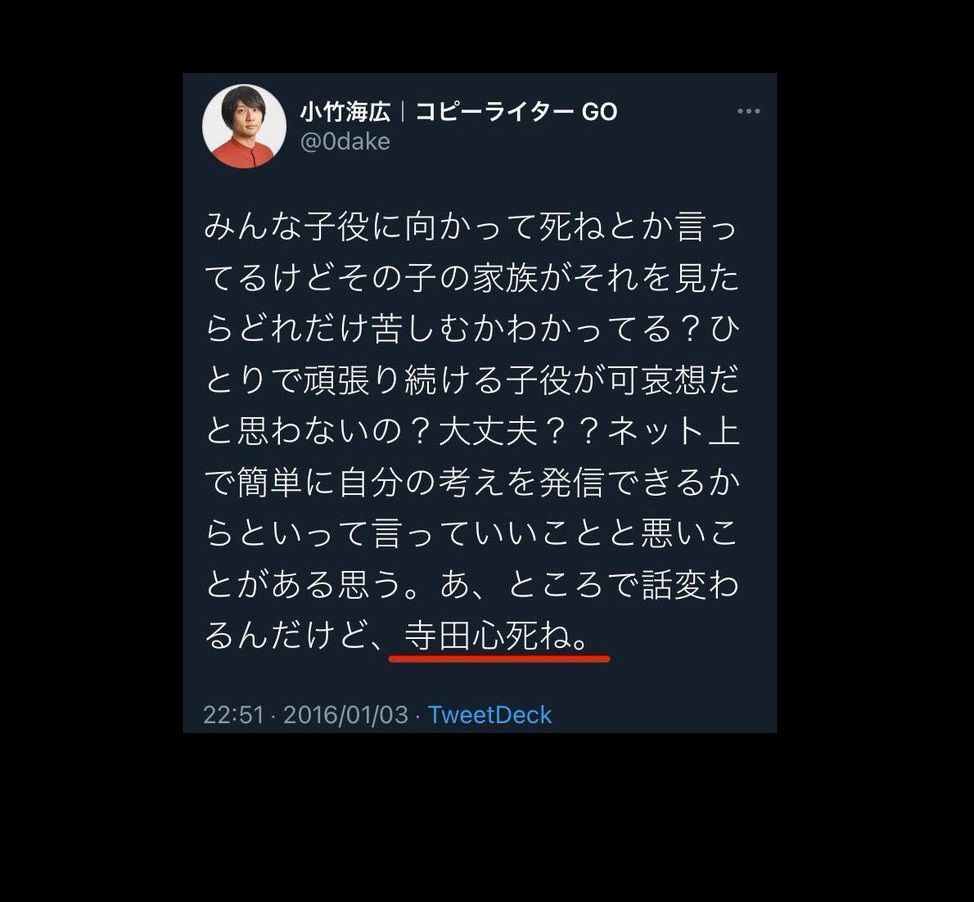974x902 pixels.
Task: Open the three-dot more options menu
Action: (749, 111)
